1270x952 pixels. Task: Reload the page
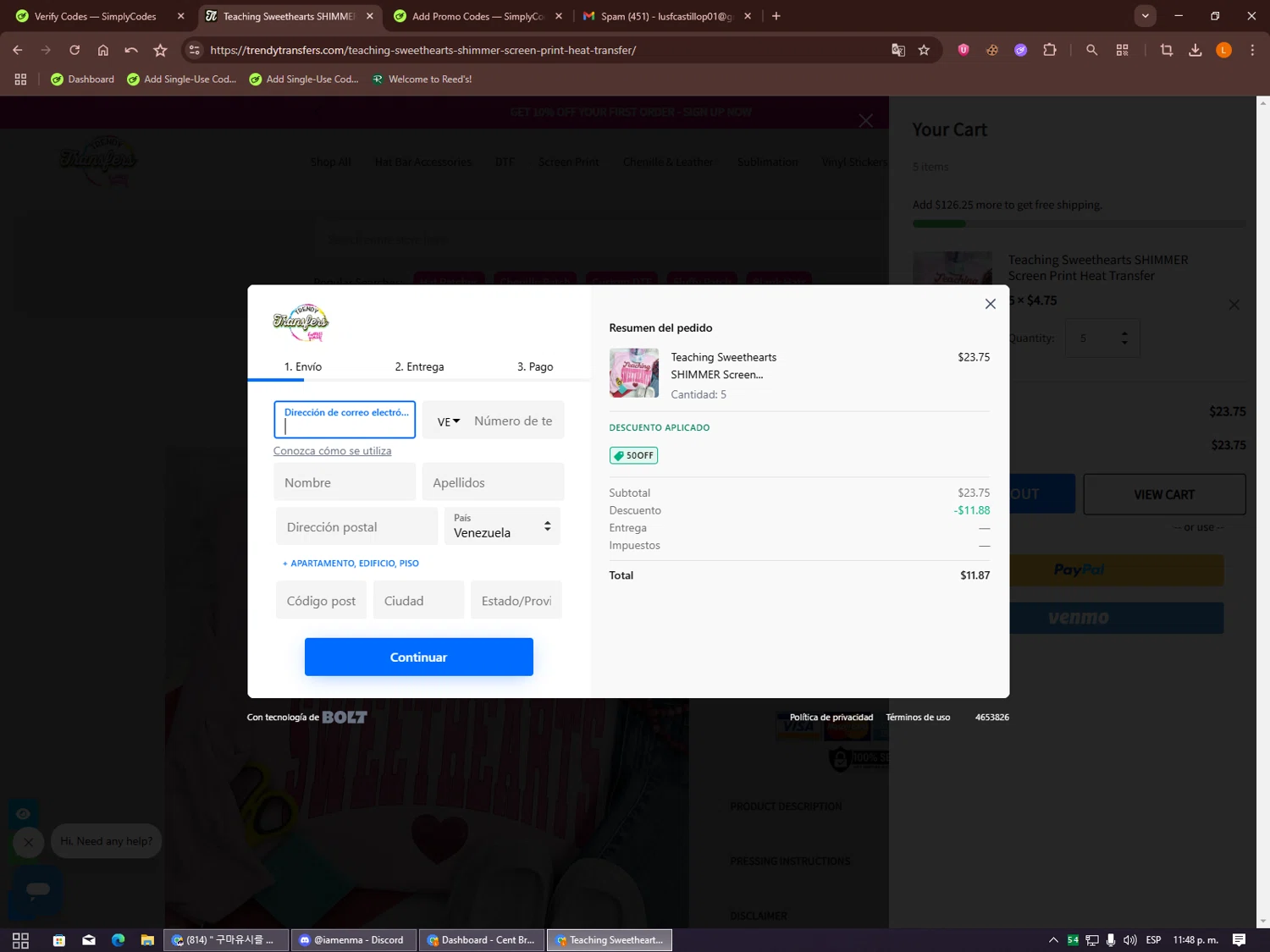coord(75,50)
